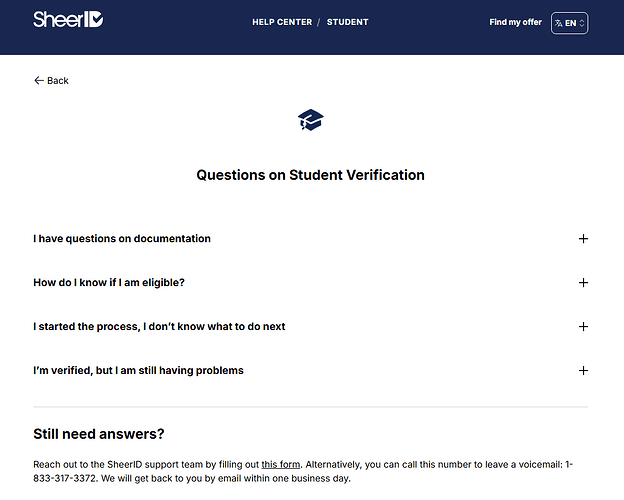Click the back arrow icon
Image resolution: width=624 pixels, height=500 pixels.
pos(39,80)
